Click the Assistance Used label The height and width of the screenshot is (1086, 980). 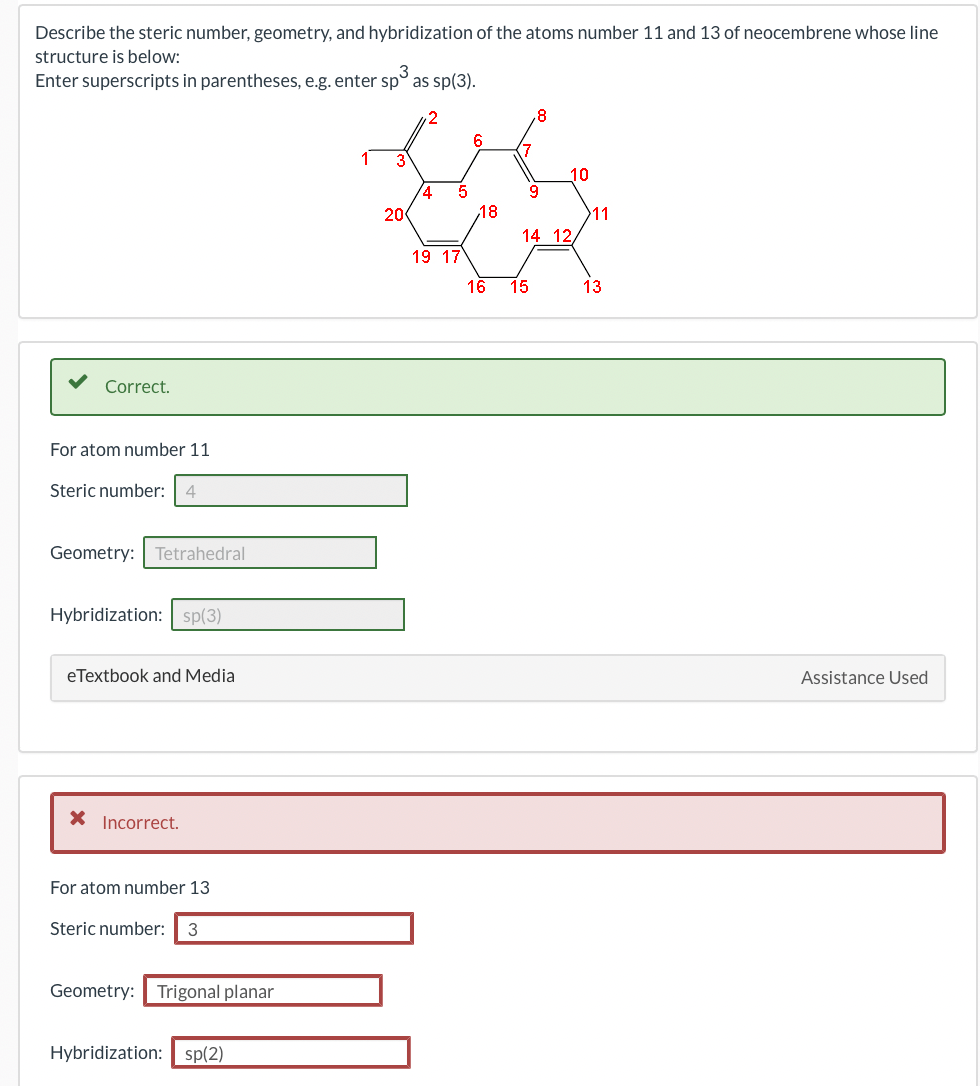(864, 677)
